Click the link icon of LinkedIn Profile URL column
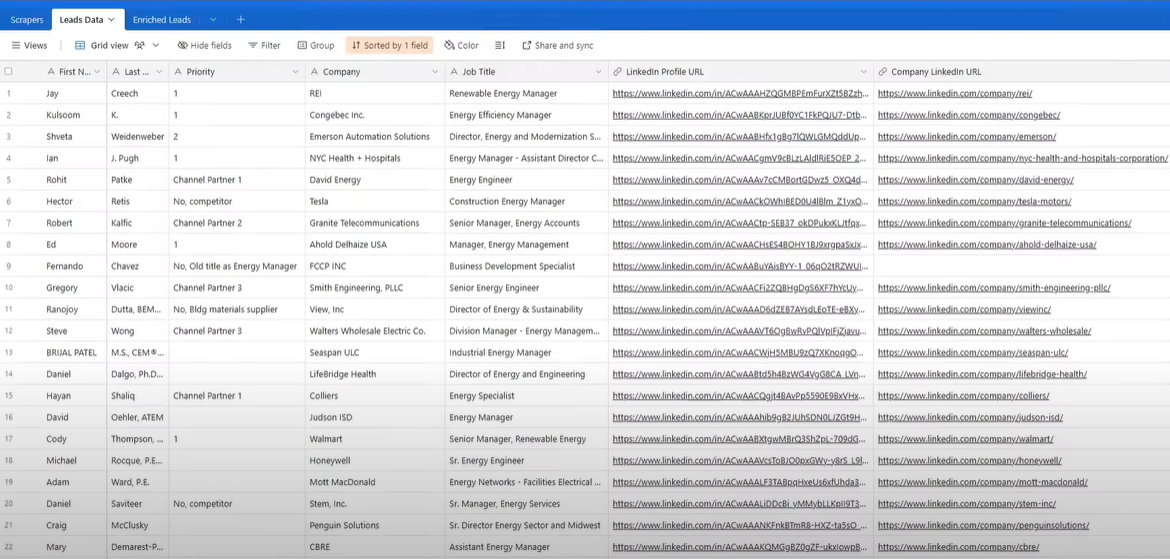 click(x=618, y=72)
